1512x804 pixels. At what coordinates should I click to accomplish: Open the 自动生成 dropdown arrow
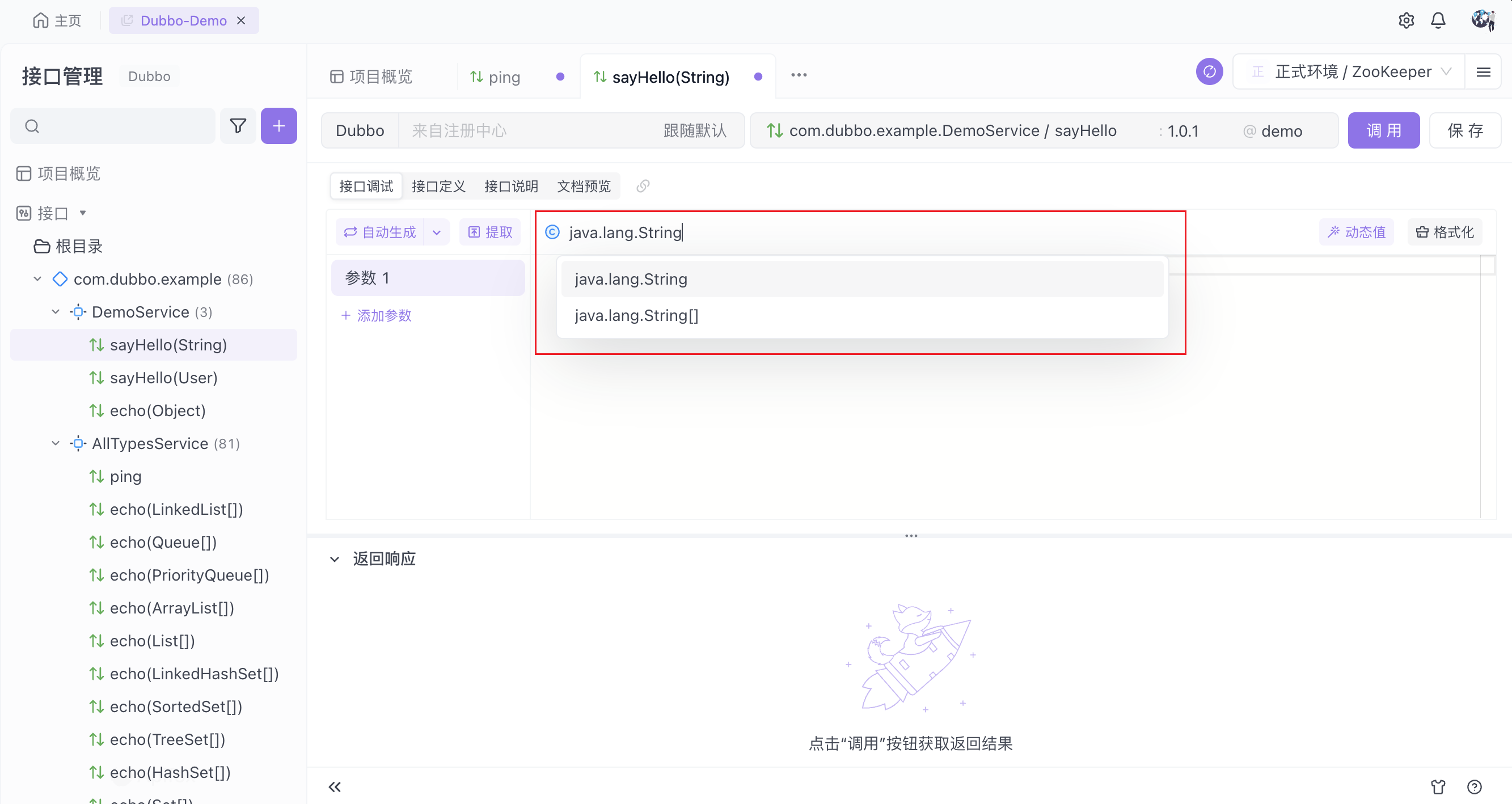pyautogui.click(x=437, y=232)
